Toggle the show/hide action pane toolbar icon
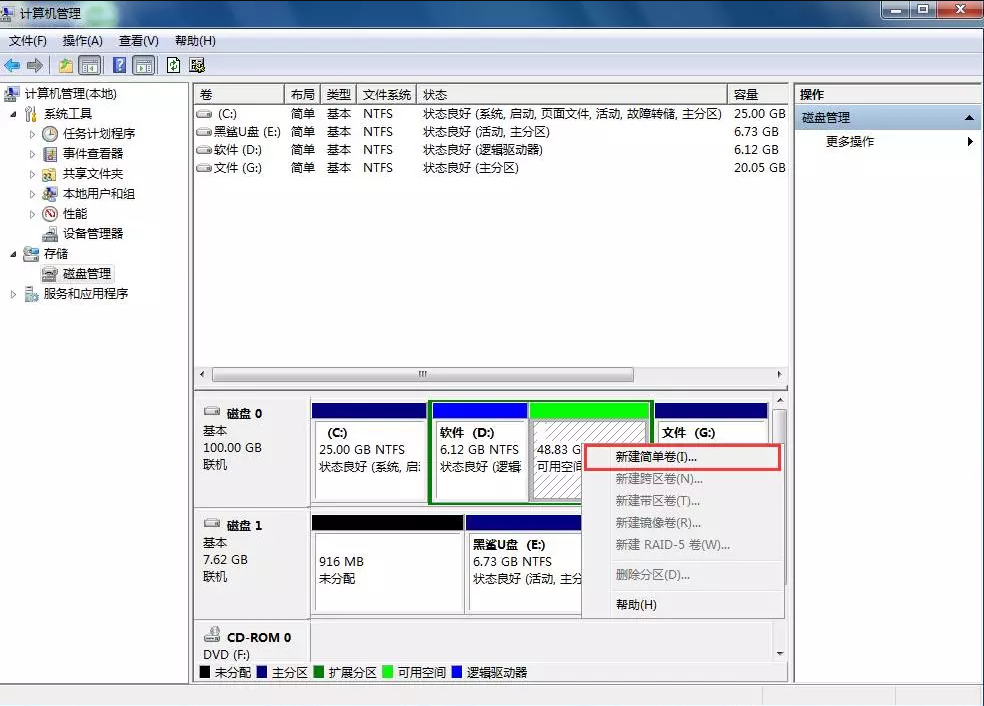This screenshot has height=706, width=984. click(x=144, y=64)
